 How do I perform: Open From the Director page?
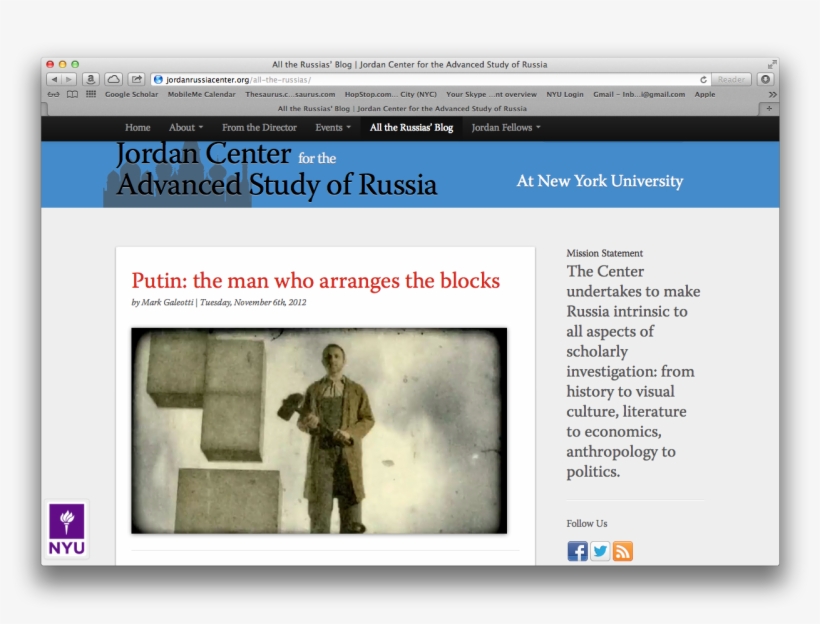tap(259, 128)
